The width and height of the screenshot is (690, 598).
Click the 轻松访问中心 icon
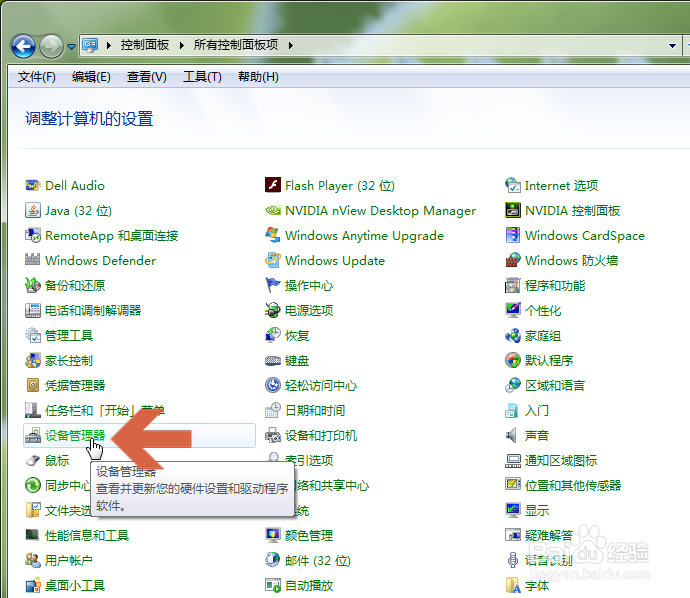273,385
